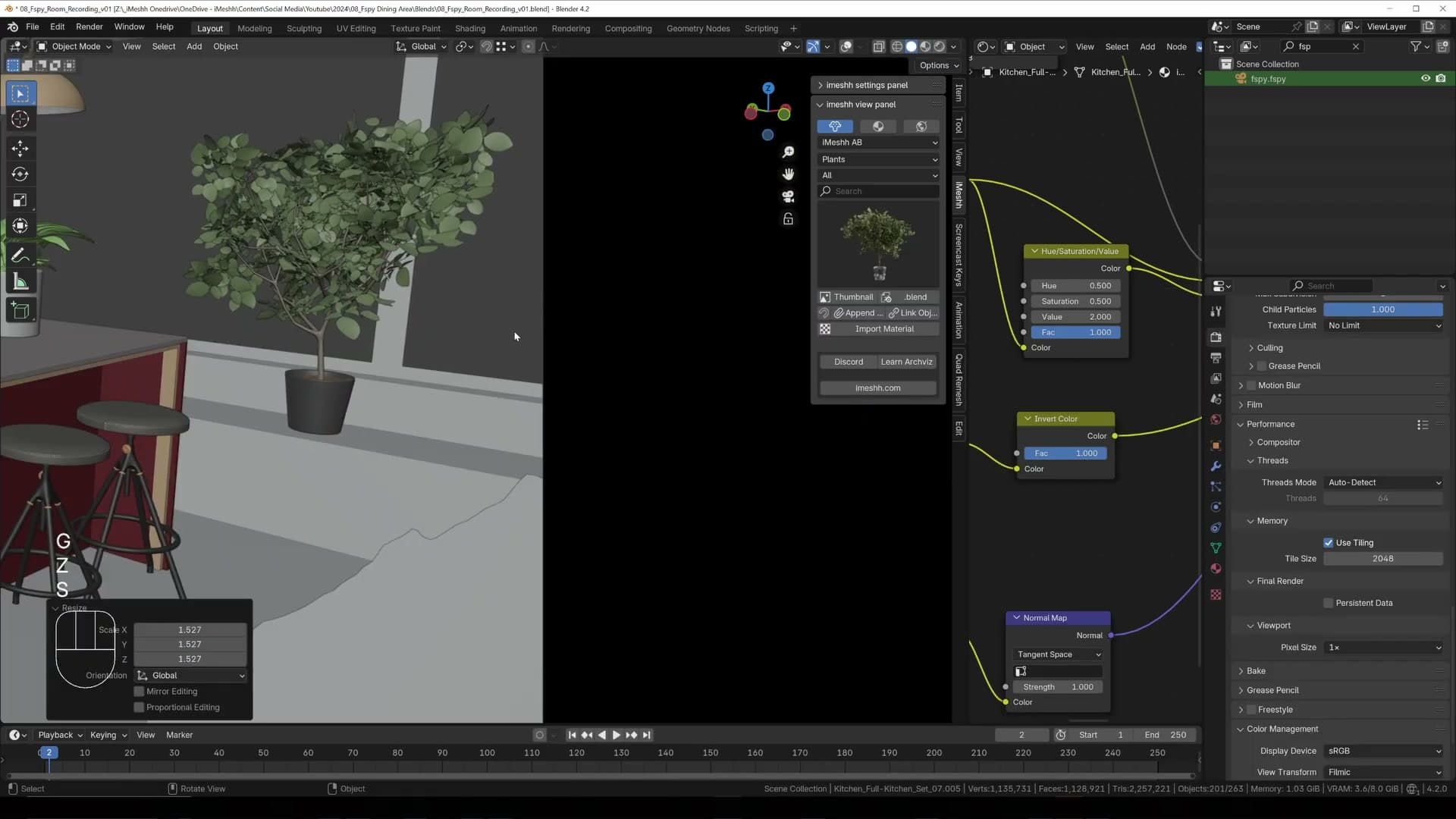This screenshot has height=819, width=1456.
Task: Open the Tangent Space dropdown in Normal Map
Action: 1058,655
